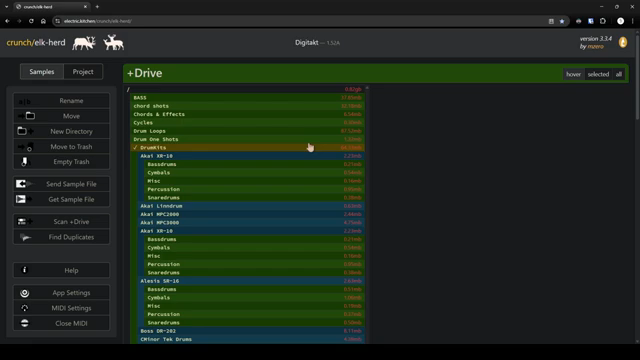Click the browser home icon
Viewport: 640px width, 360px height.
point(43,21)
